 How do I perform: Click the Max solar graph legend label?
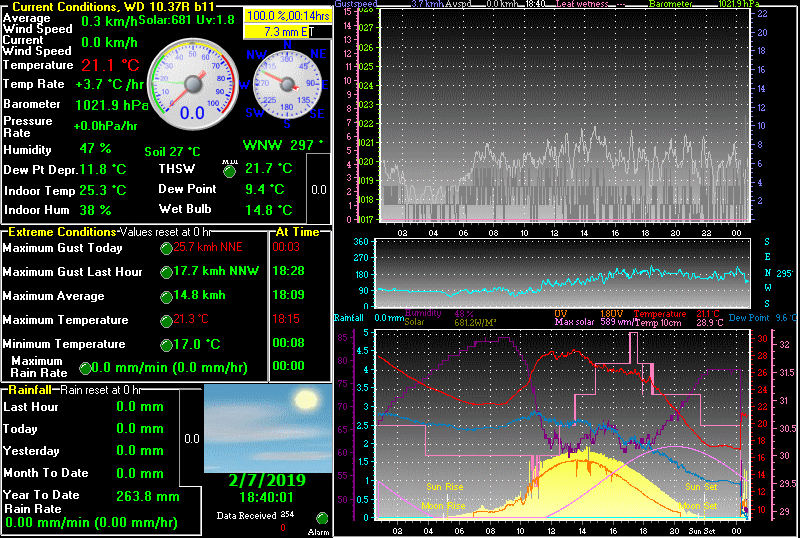click(572, 322)
